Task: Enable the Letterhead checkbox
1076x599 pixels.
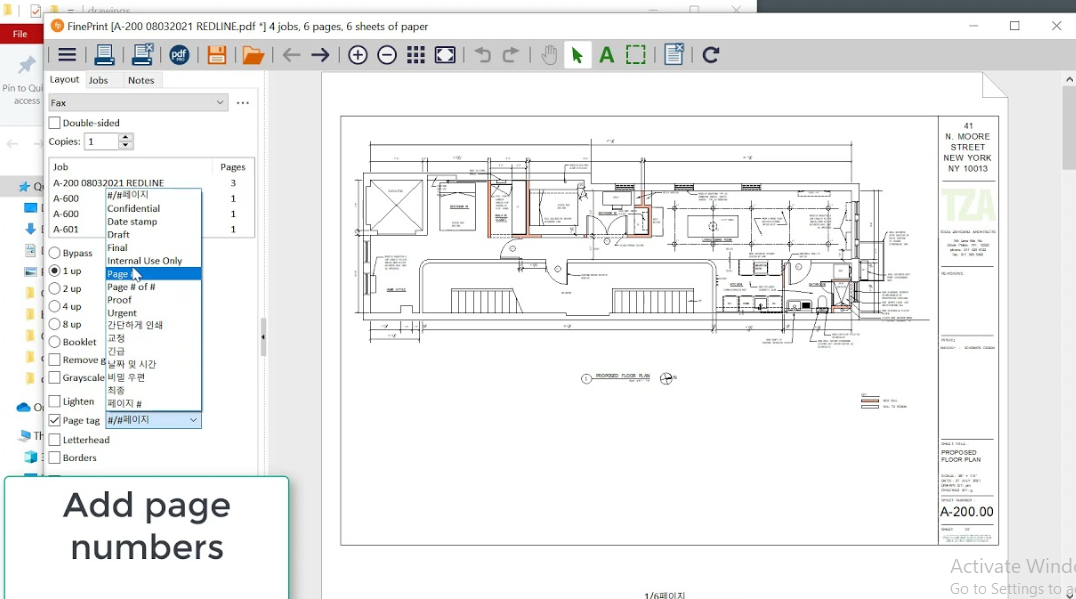Action: tap(54, 440)
